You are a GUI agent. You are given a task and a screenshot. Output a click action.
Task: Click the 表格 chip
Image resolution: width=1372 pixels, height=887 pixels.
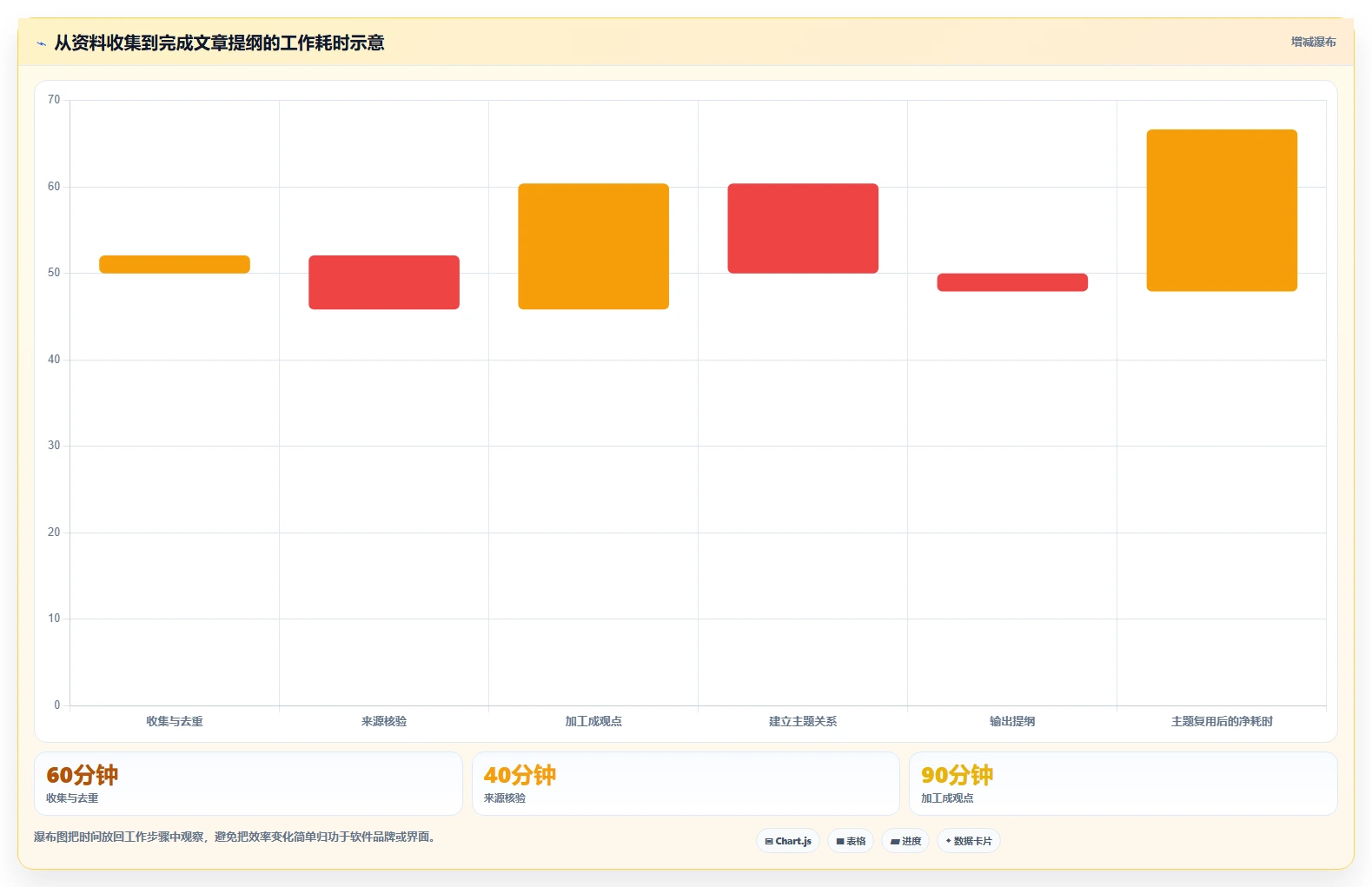click(x=851, y=841)
